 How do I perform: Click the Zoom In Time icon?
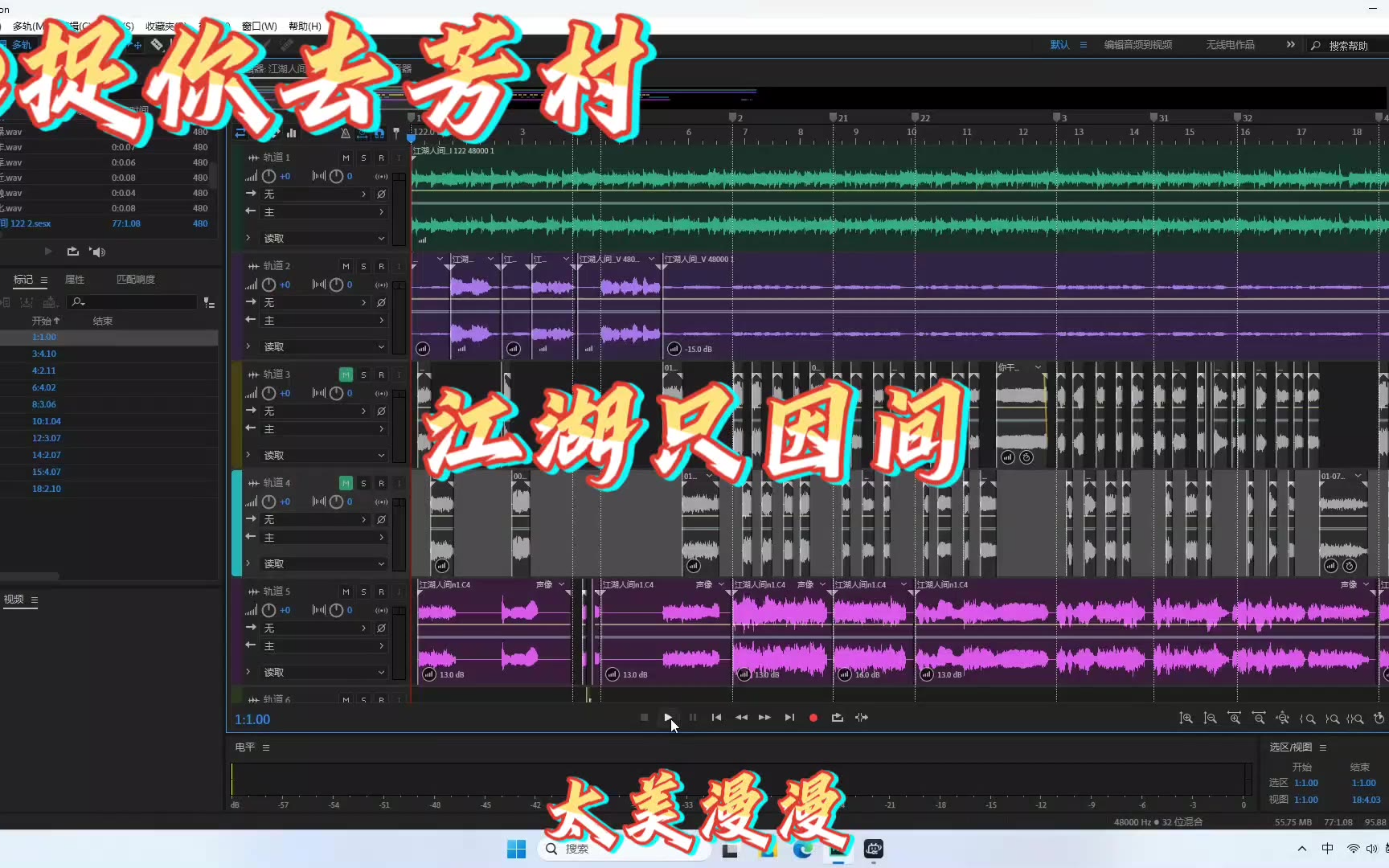click(1234, 718)
